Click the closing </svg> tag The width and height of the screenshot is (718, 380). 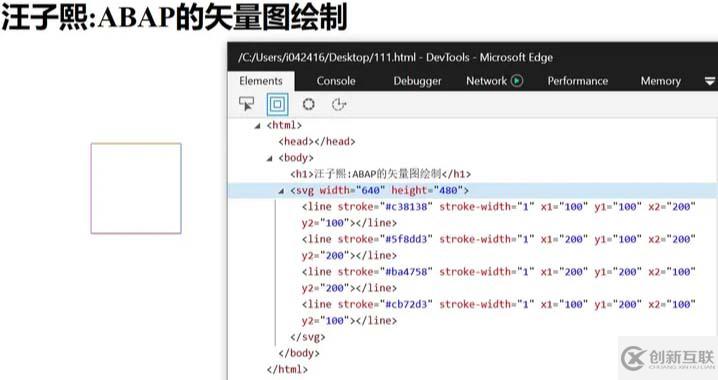(x=308, y=337)
